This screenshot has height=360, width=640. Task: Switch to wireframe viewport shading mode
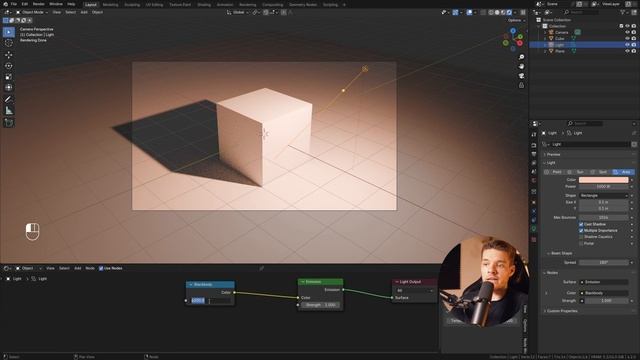(x=491, y=12)
